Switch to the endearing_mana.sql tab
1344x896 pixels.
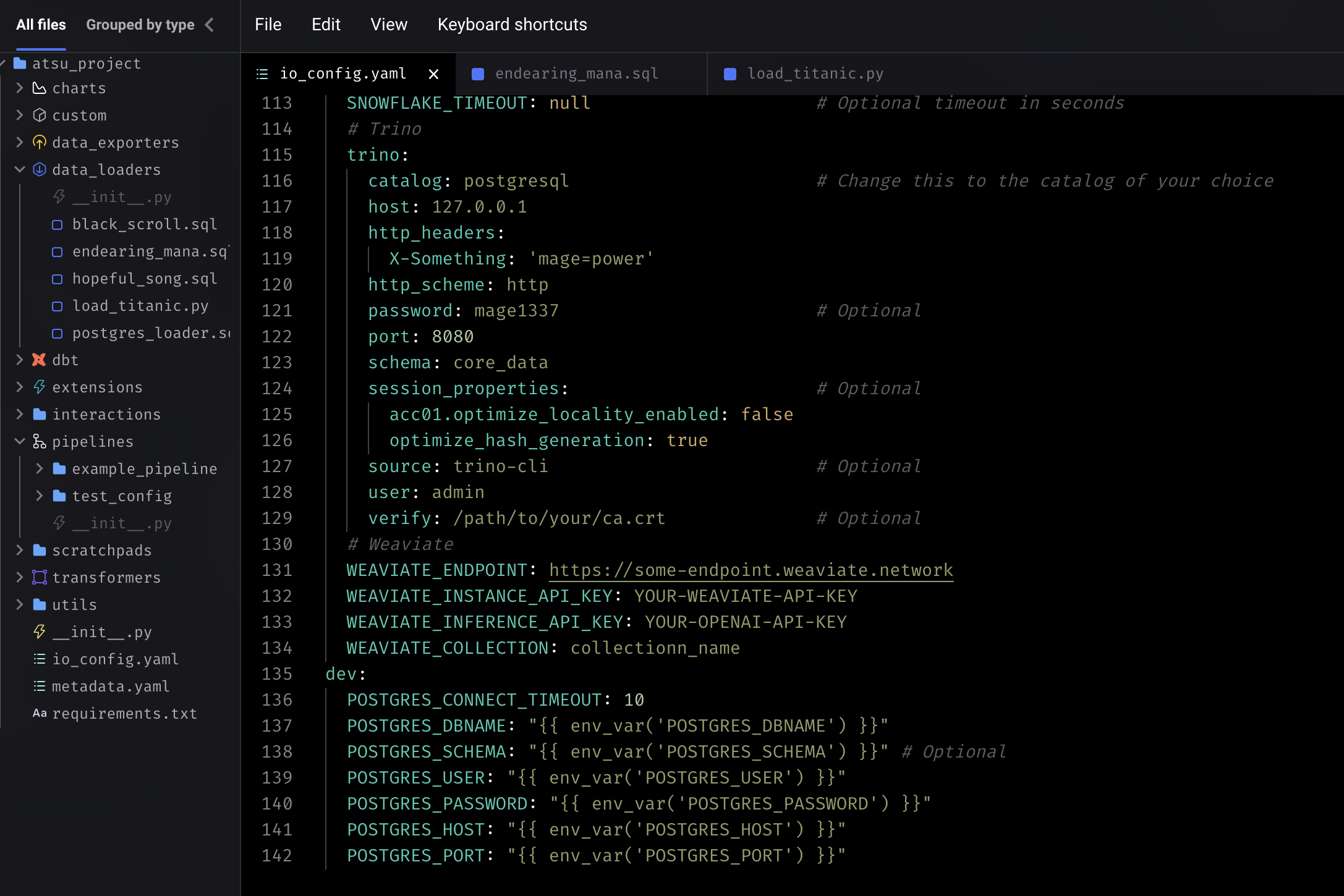[x=582, y=74]
